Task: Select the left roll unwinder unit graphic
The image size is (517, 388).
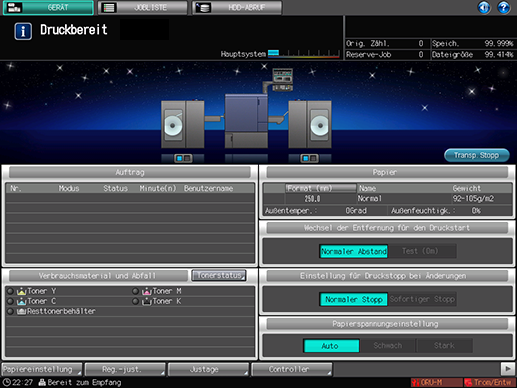Action: [x=183, y=124]
